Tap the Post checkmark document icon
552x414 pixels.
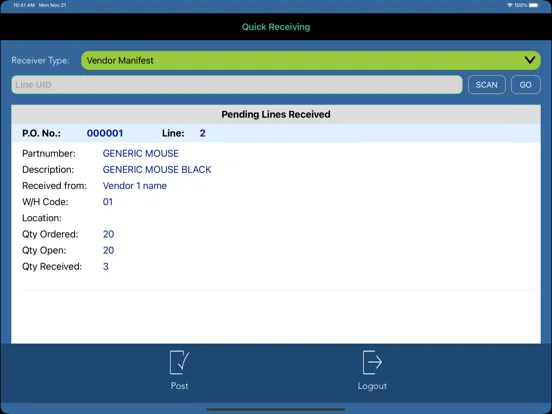coord(179,362)
